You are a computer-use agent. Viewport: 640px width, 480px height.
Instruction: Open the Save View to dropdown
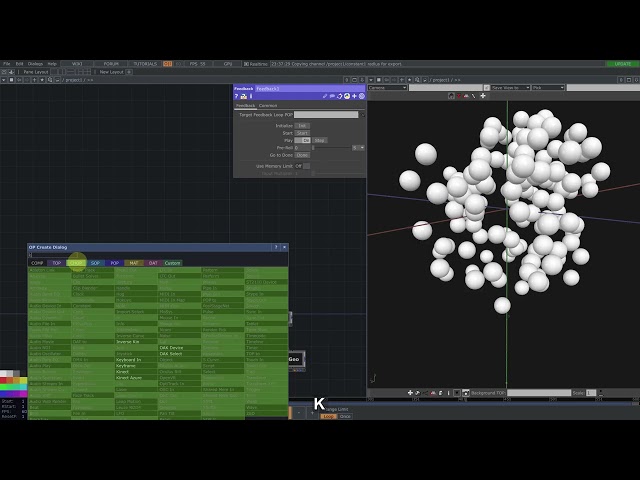click(511, 88)
